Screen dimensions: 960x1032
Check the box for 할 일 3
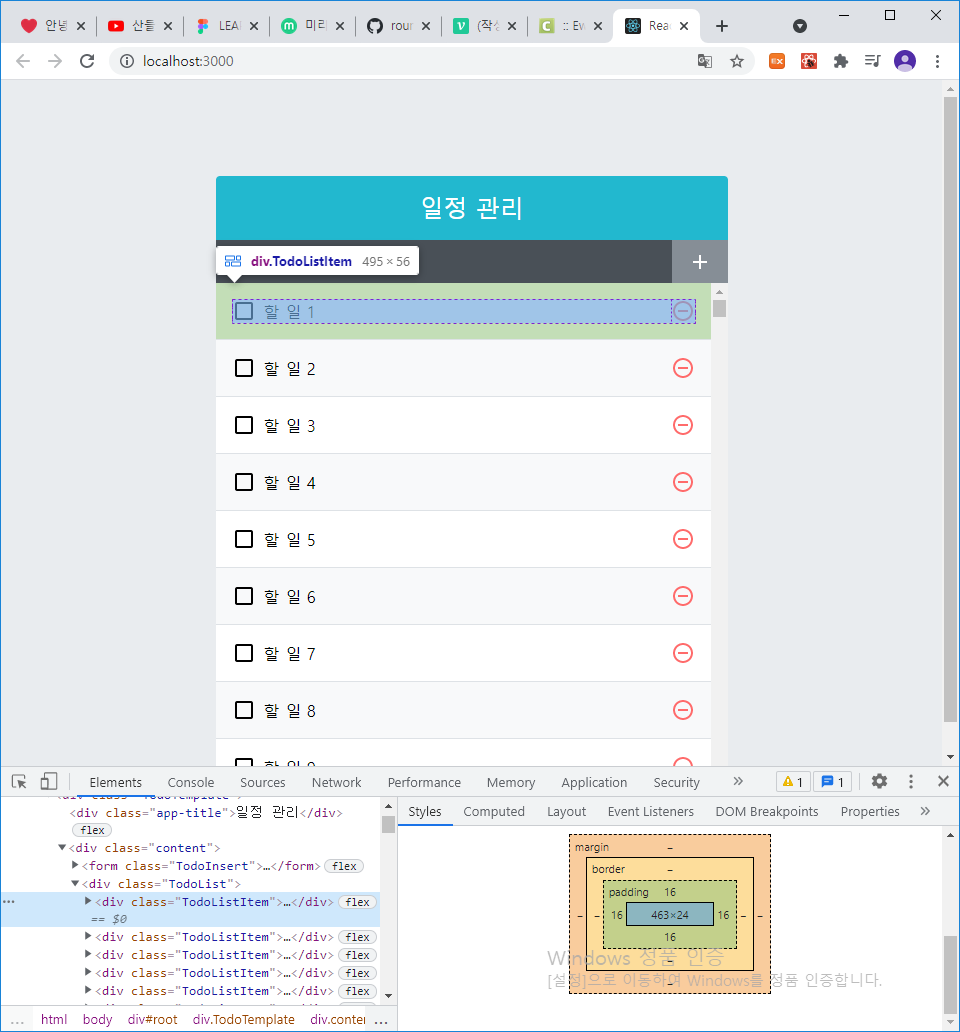click(x=244, y=425)
